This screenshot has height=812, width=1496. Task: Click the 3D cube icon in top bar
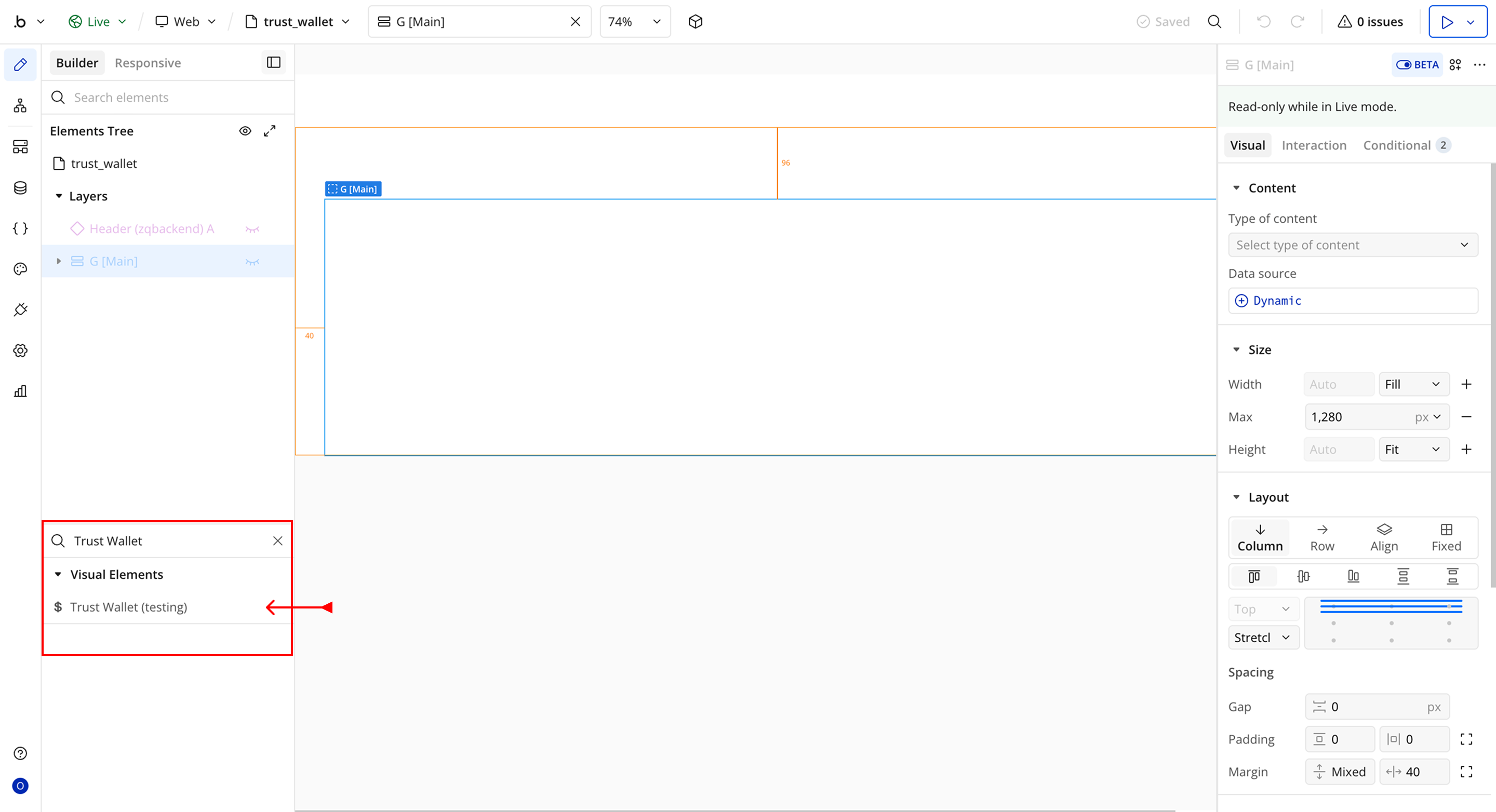pyautogui.click(x=695, y=21)
